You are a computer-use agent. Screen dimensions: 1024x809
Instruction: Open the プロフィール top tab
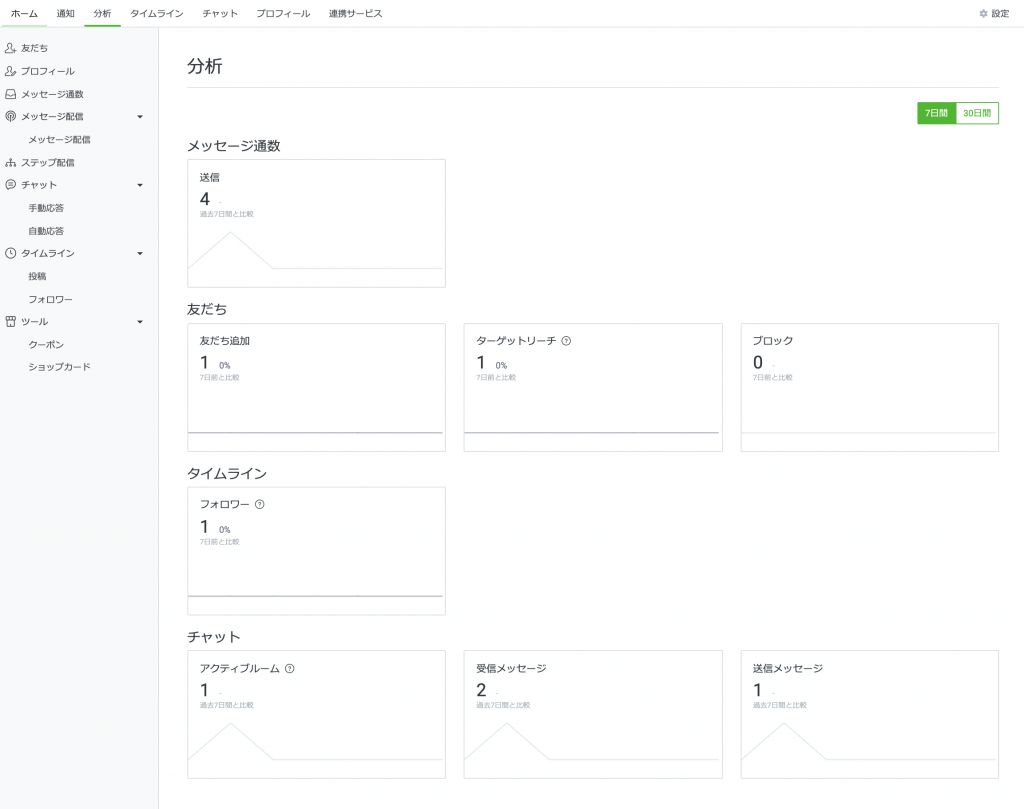[x=283, y=13]
